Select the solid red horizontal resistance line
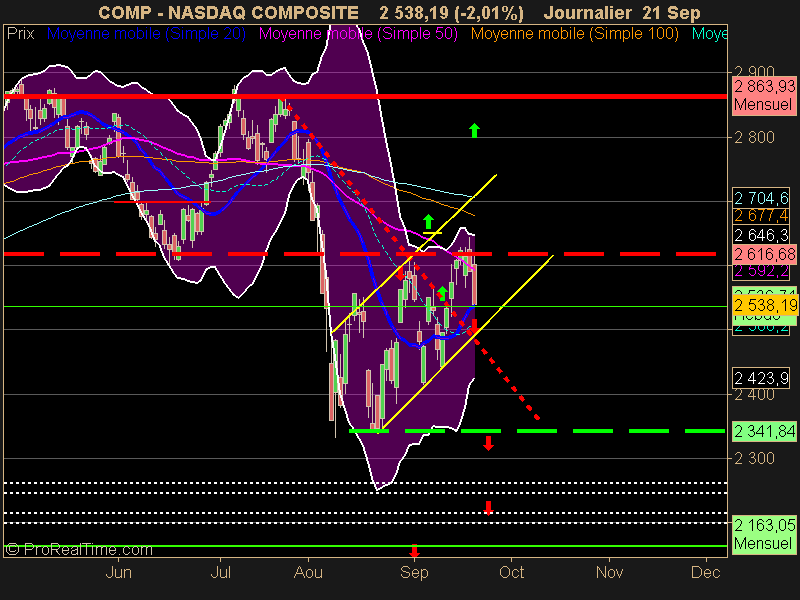This screenshot has width=800, height=600. pos(365,96)
